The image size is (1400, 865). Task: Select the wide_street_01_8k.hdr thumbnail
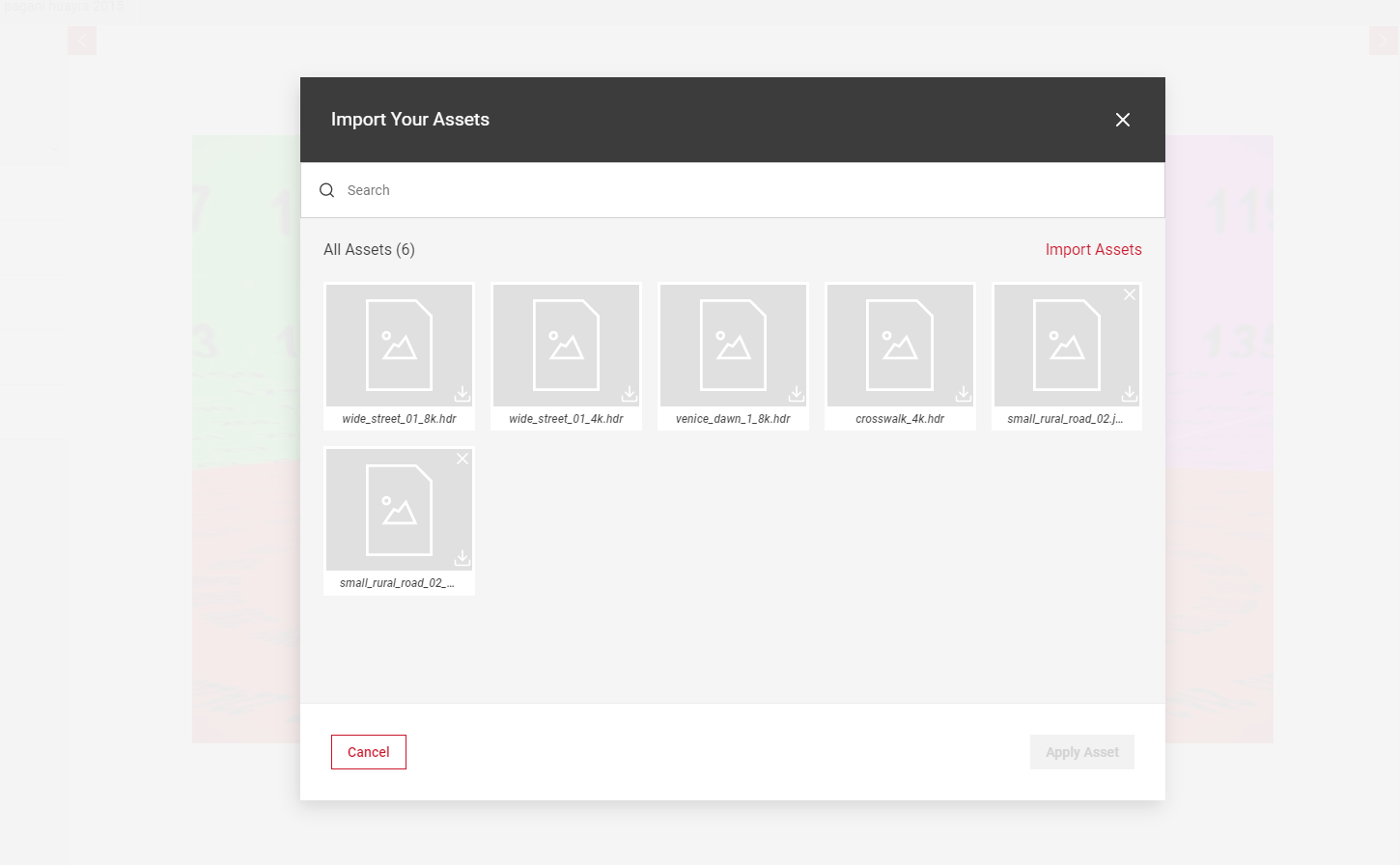coord(399,345)
